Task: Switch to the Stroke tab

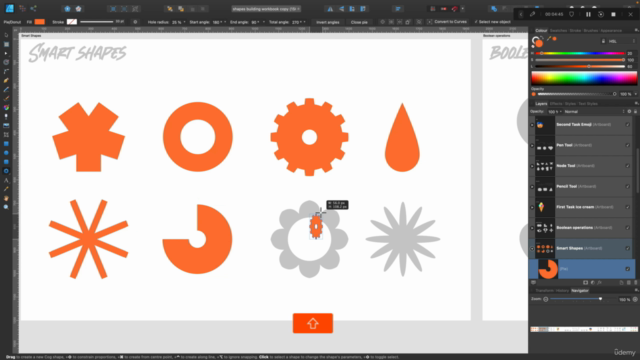Action: [575, 31]
